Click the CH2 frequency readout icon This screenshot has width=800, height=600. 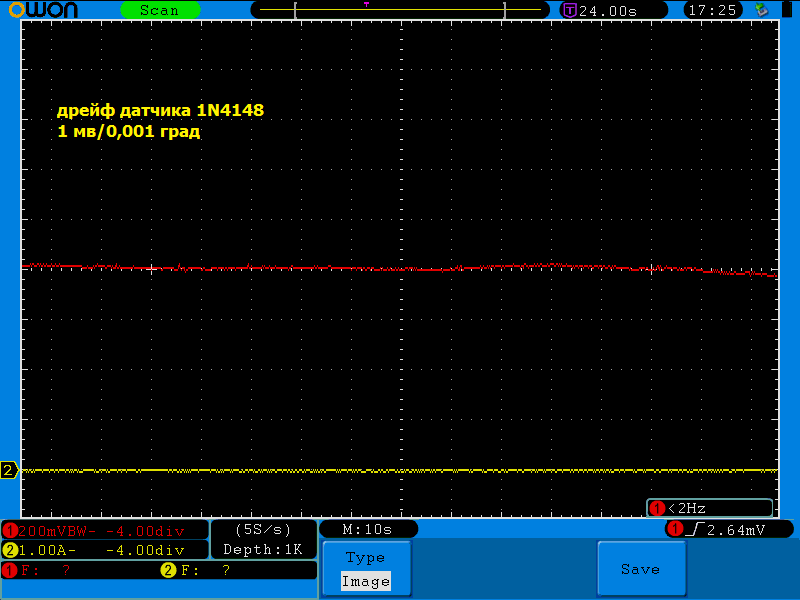coord(168,570)
